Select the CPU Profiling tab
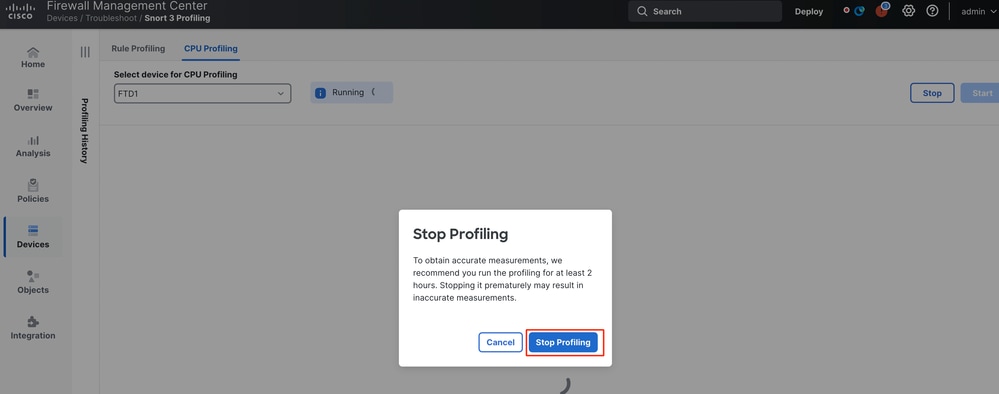This screenshot has width=999, height=394. click(x=211, y=48)
